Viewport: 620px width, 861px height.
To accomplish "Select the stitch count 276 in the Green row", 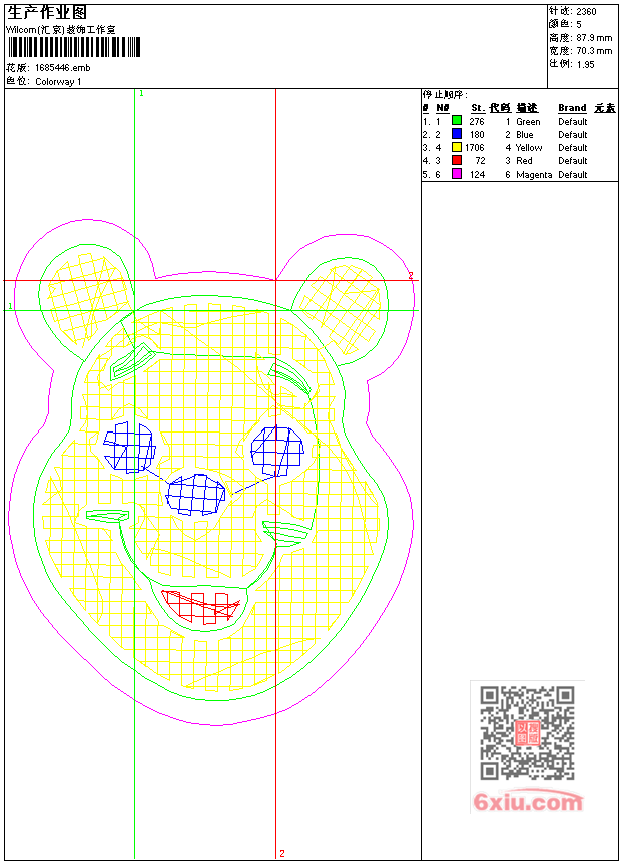I will 477,121.
